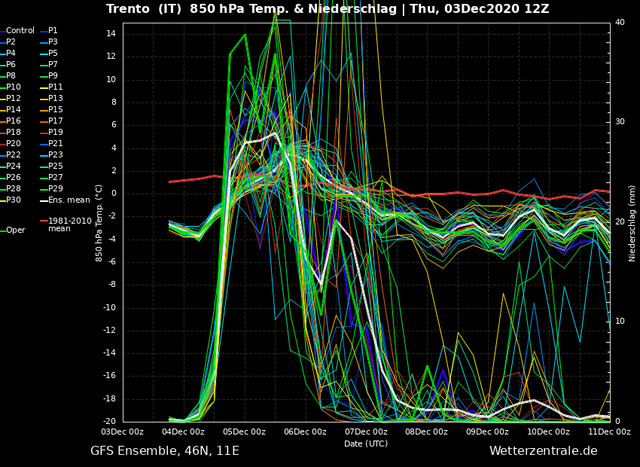Select the '04Dec 00z' x-axis label

184,432
